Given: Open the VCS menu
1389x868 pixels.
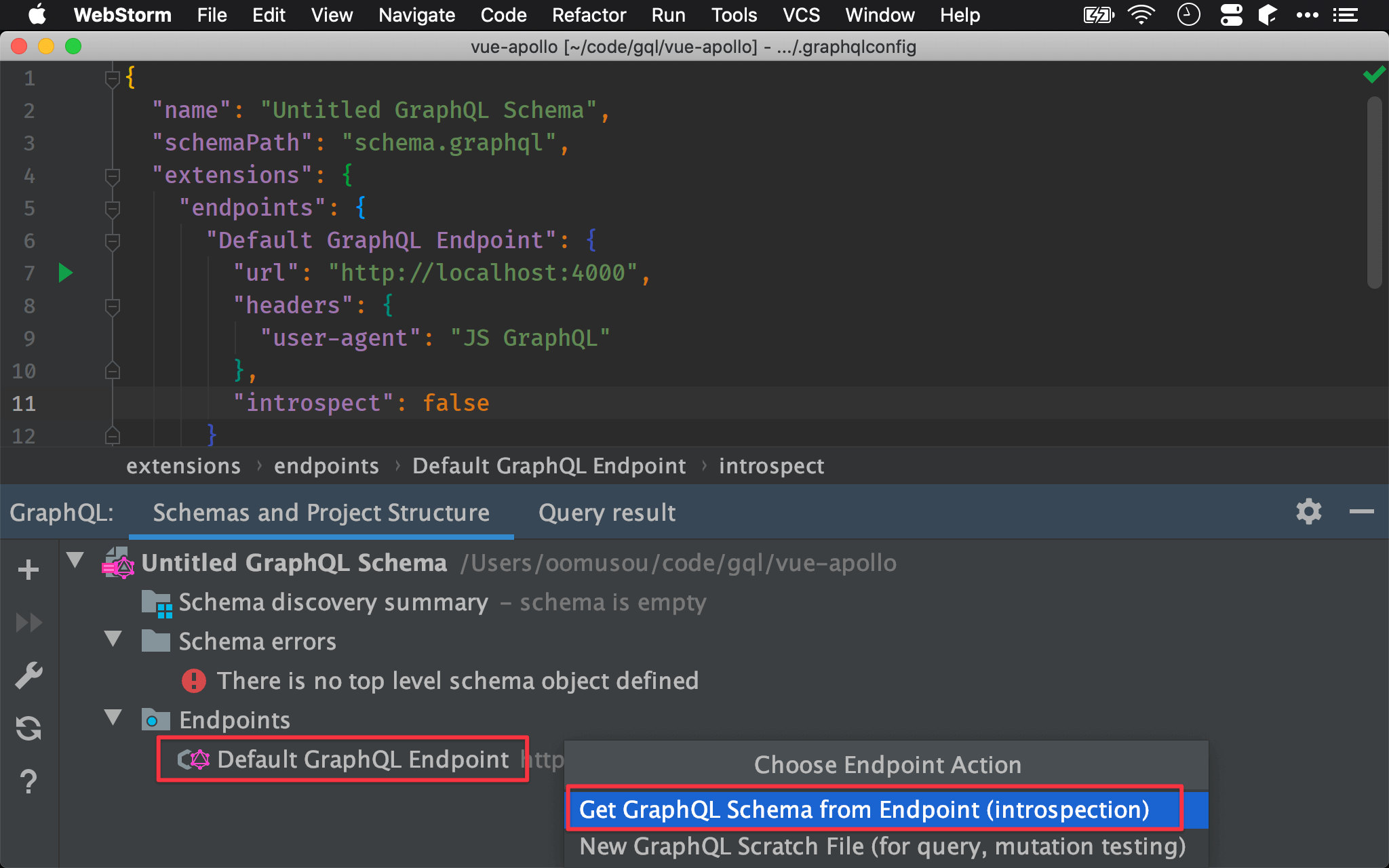Looking at the screenshot, I should (x=801, y=15).
